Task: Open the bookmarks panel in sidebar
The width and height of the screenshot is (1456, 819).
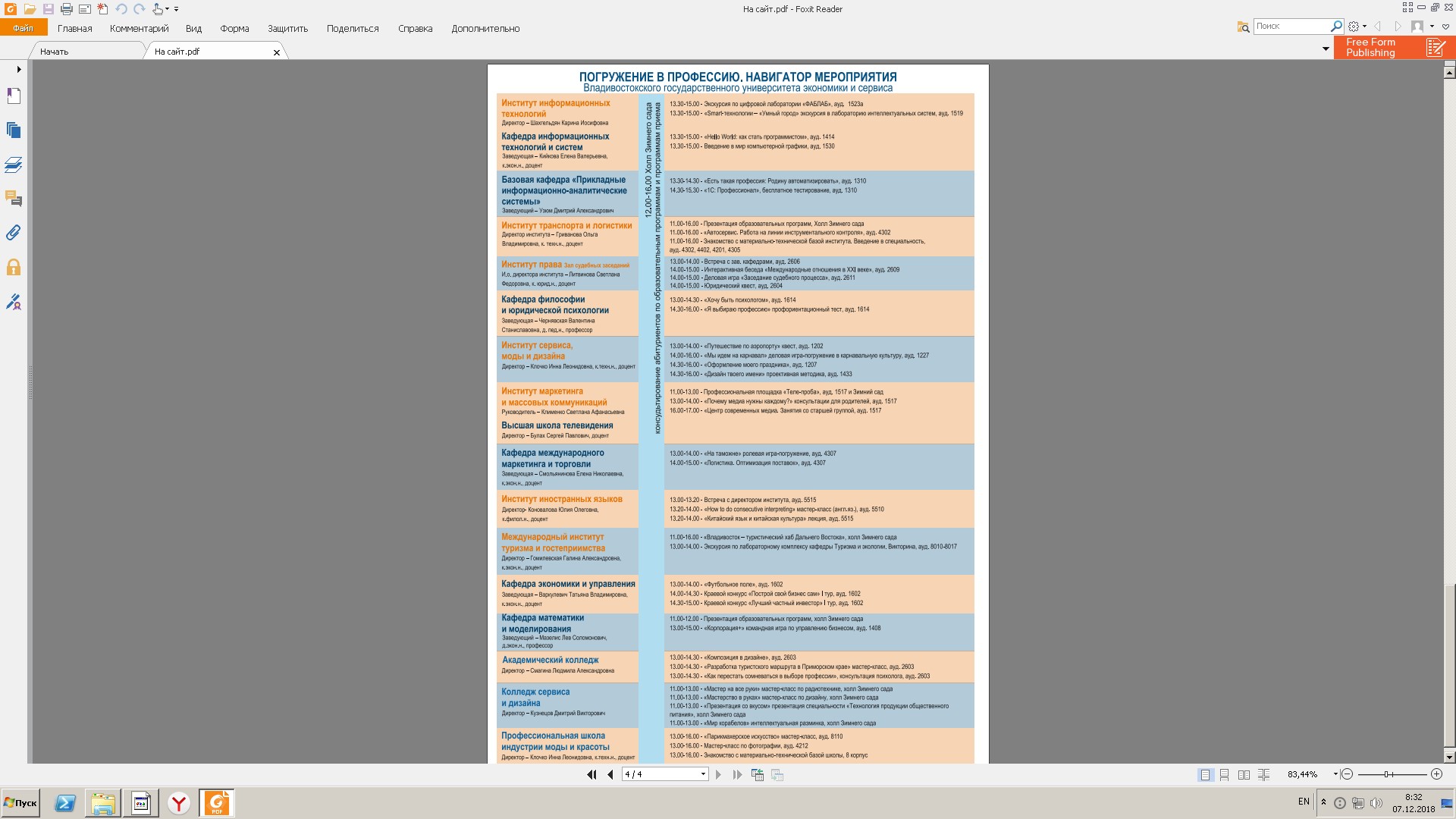Action: (x=14, y=96)
